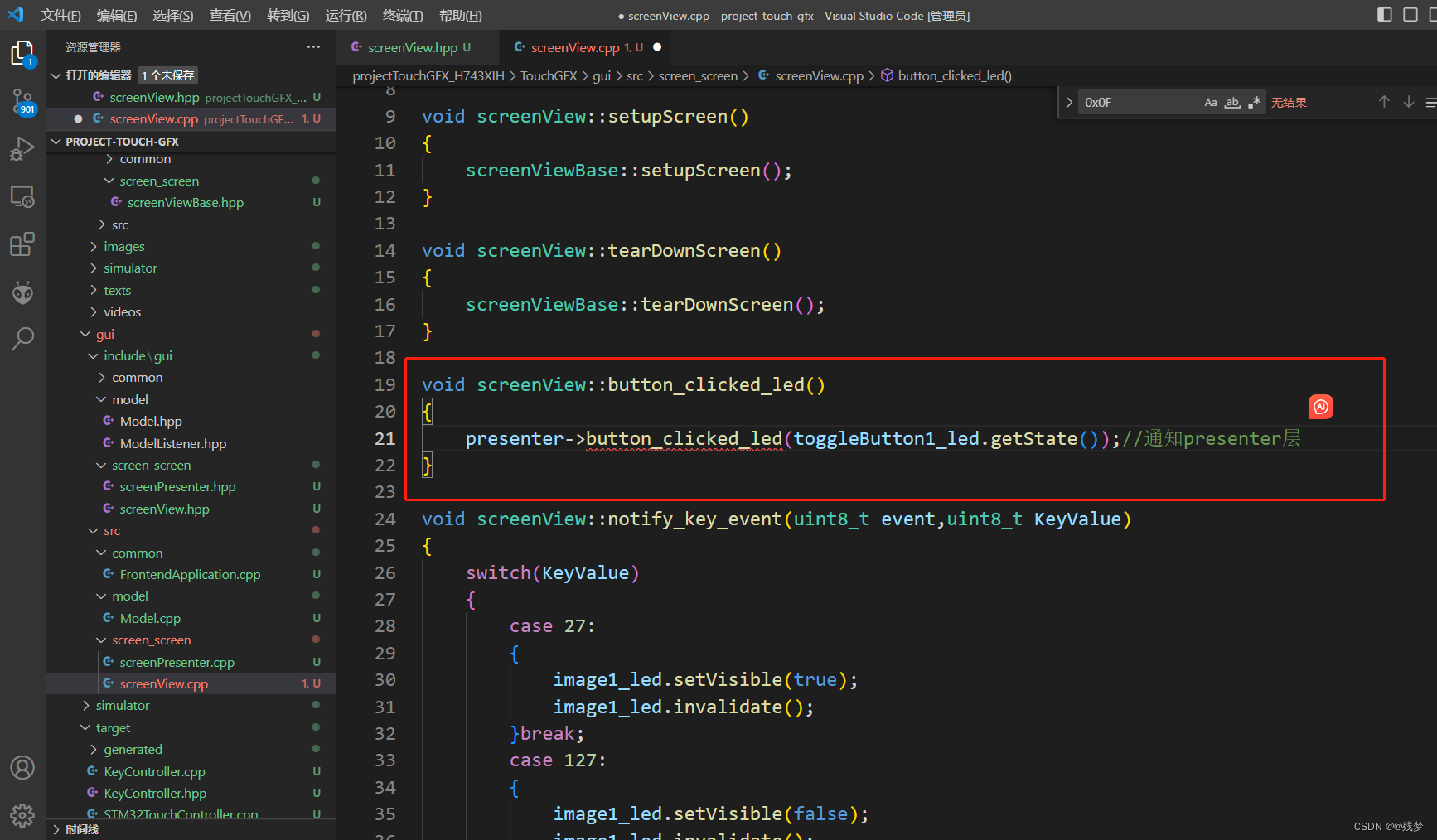The image size is (1437, 840).
Task: Open the 帮助(H) menu
Action: (x=460, y=15)
